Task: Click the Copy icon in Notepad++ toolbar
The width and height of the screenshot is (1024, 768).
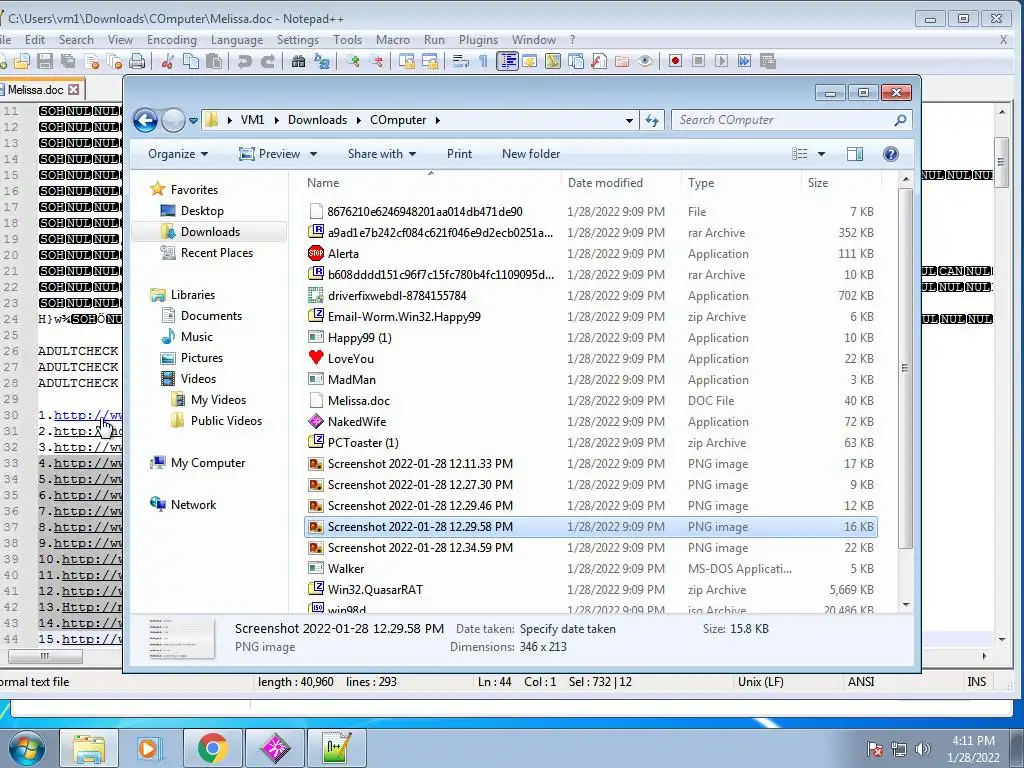Action: coord(191,61)
